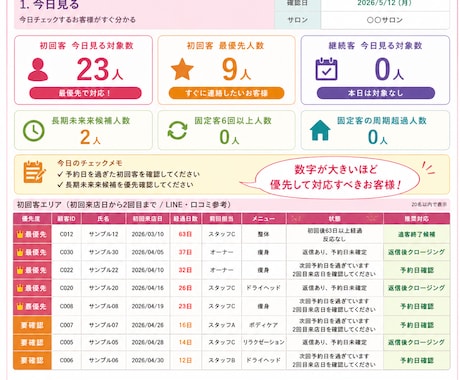This screenshot has height=380, width=460.
Task: Click the 0人 value under 固定客の周期超過人数
Action: coord(378,137)
